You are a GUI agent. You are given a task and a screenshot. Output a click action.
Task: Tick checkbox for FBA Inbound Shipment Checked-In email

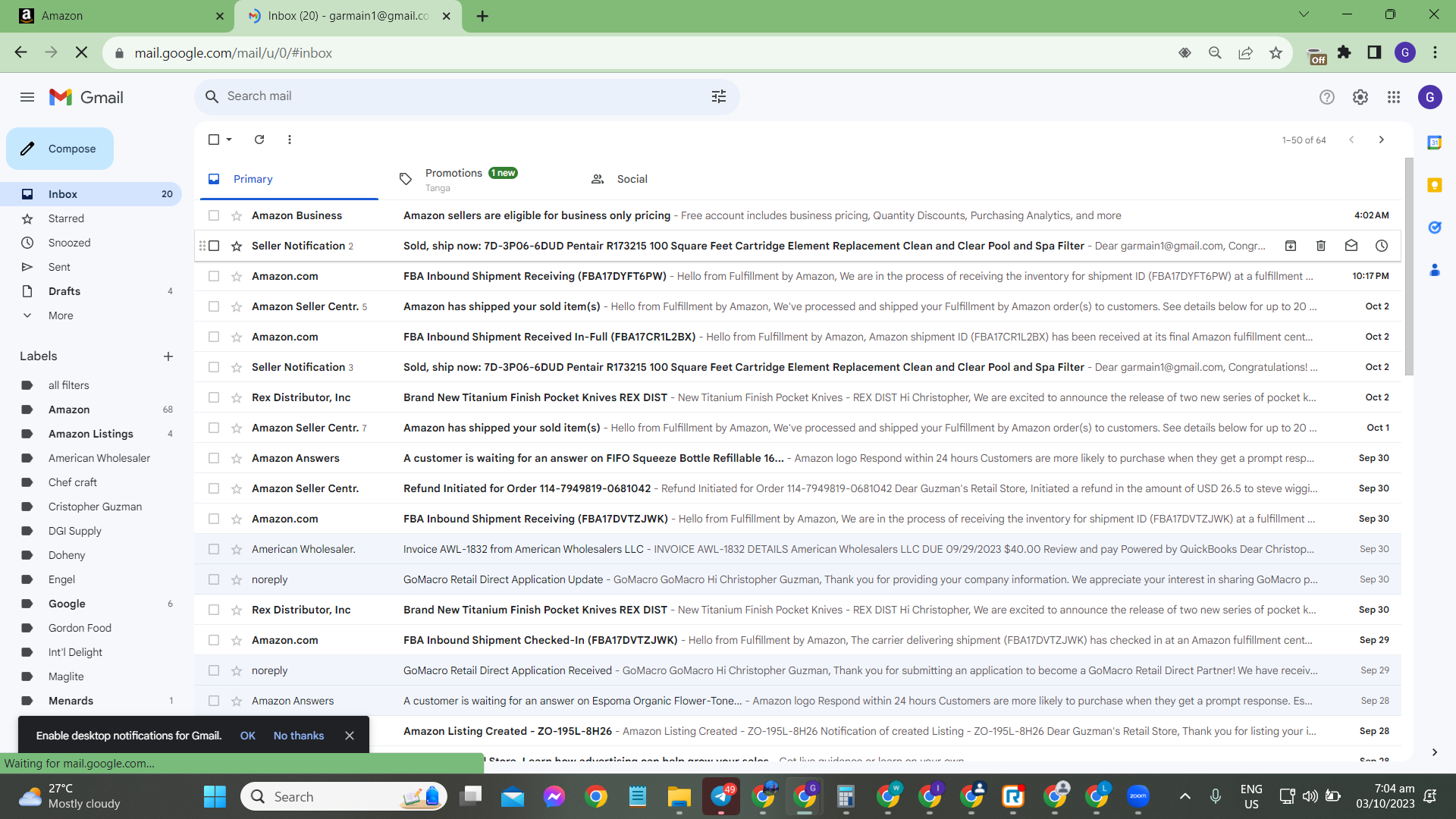pos(214,640)
